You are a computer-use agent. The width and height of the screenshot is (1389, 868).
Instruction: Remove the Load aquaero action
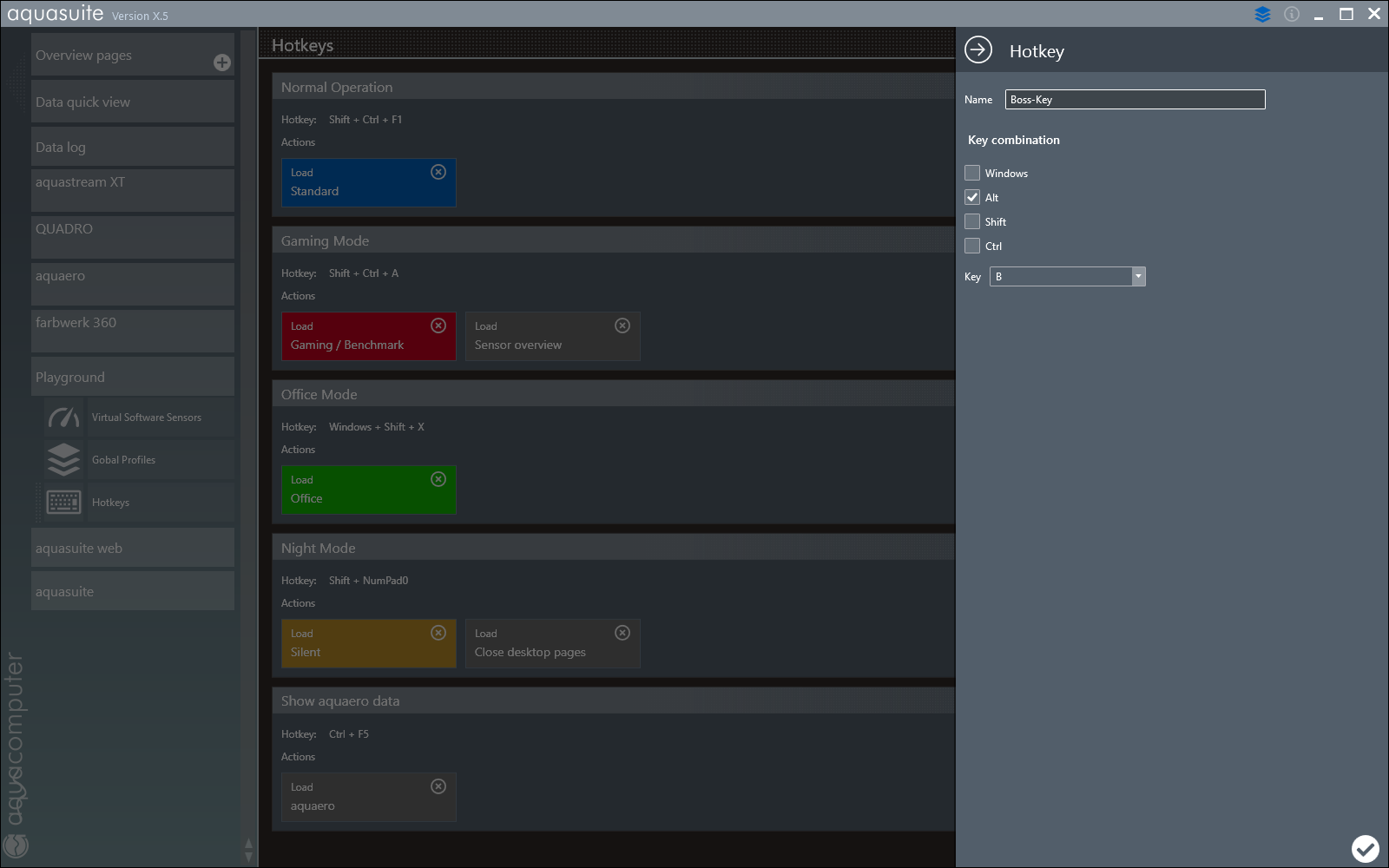[438, 786]
